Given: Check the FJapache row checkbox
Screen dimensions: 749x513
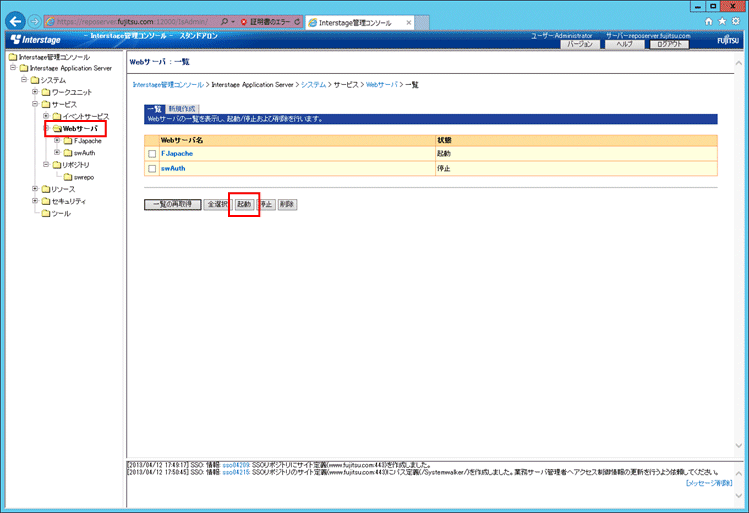Looking at the screenshot, I should click(x=152, y=154).
